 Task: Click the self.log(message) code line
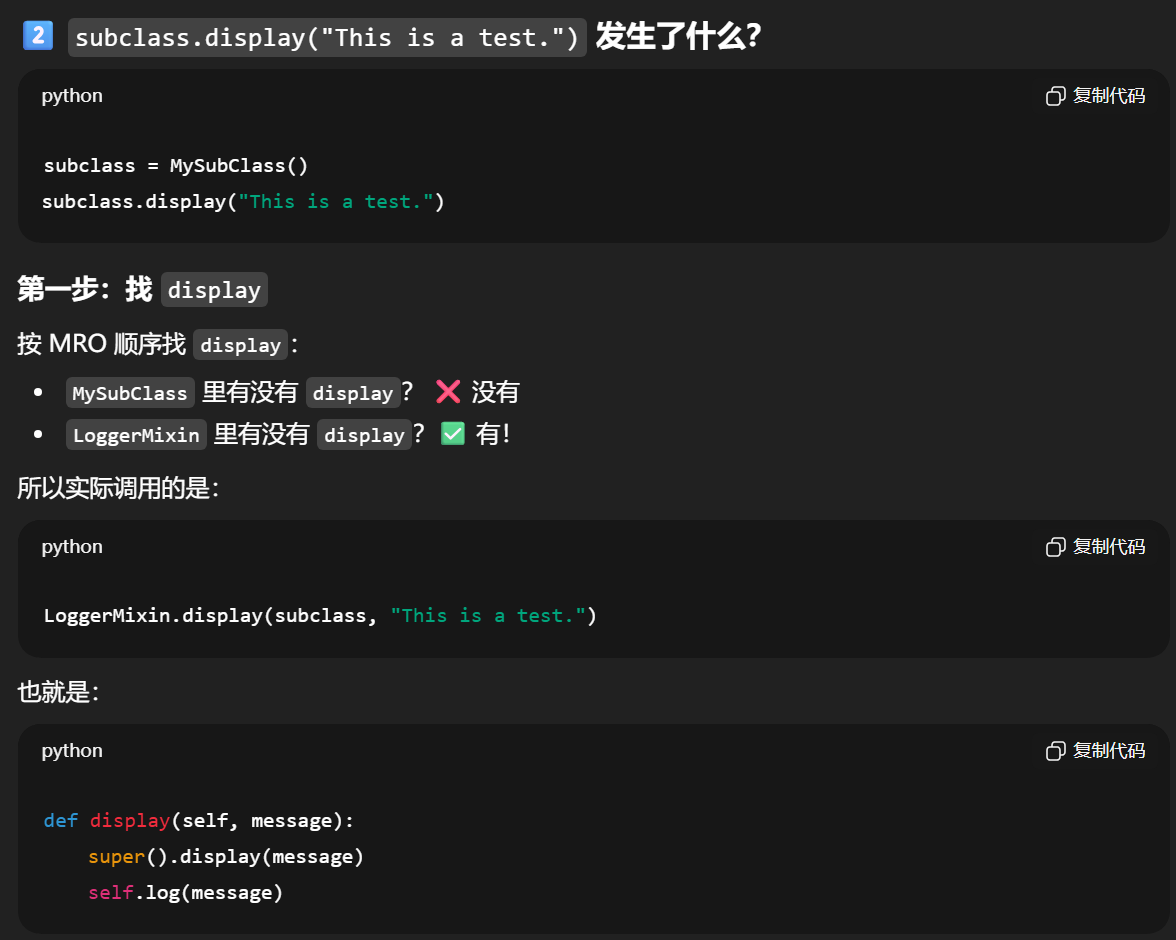[186, 892]
